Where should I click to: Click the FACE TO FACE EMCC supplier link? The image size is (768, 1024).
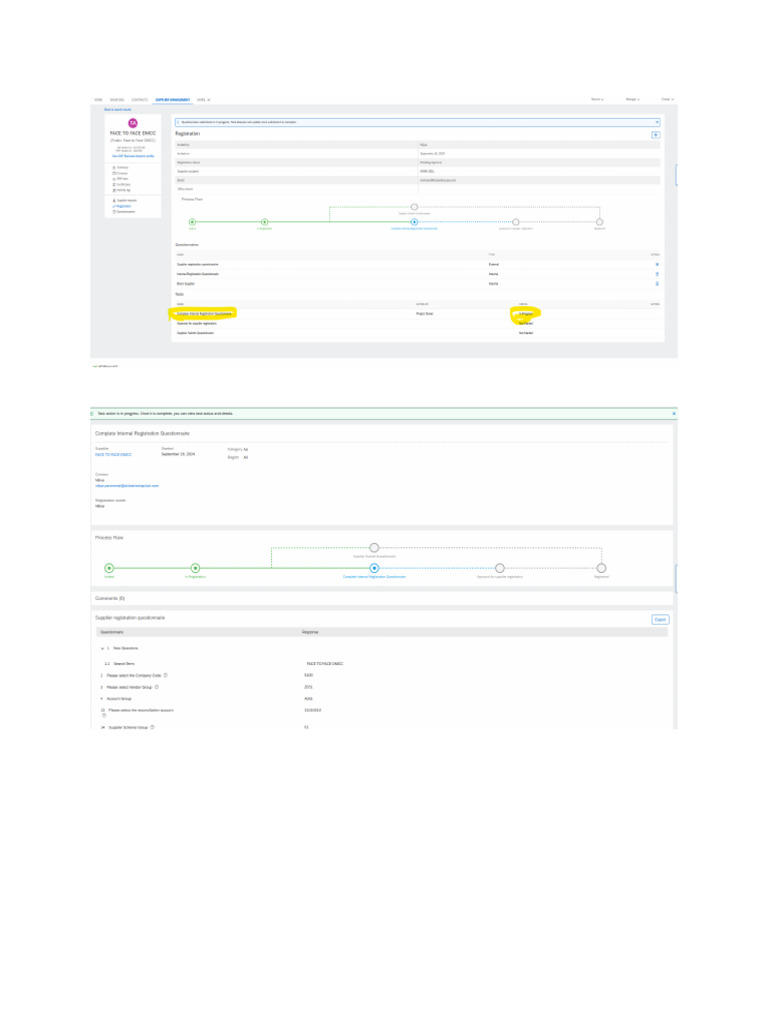tap(113, 454)
